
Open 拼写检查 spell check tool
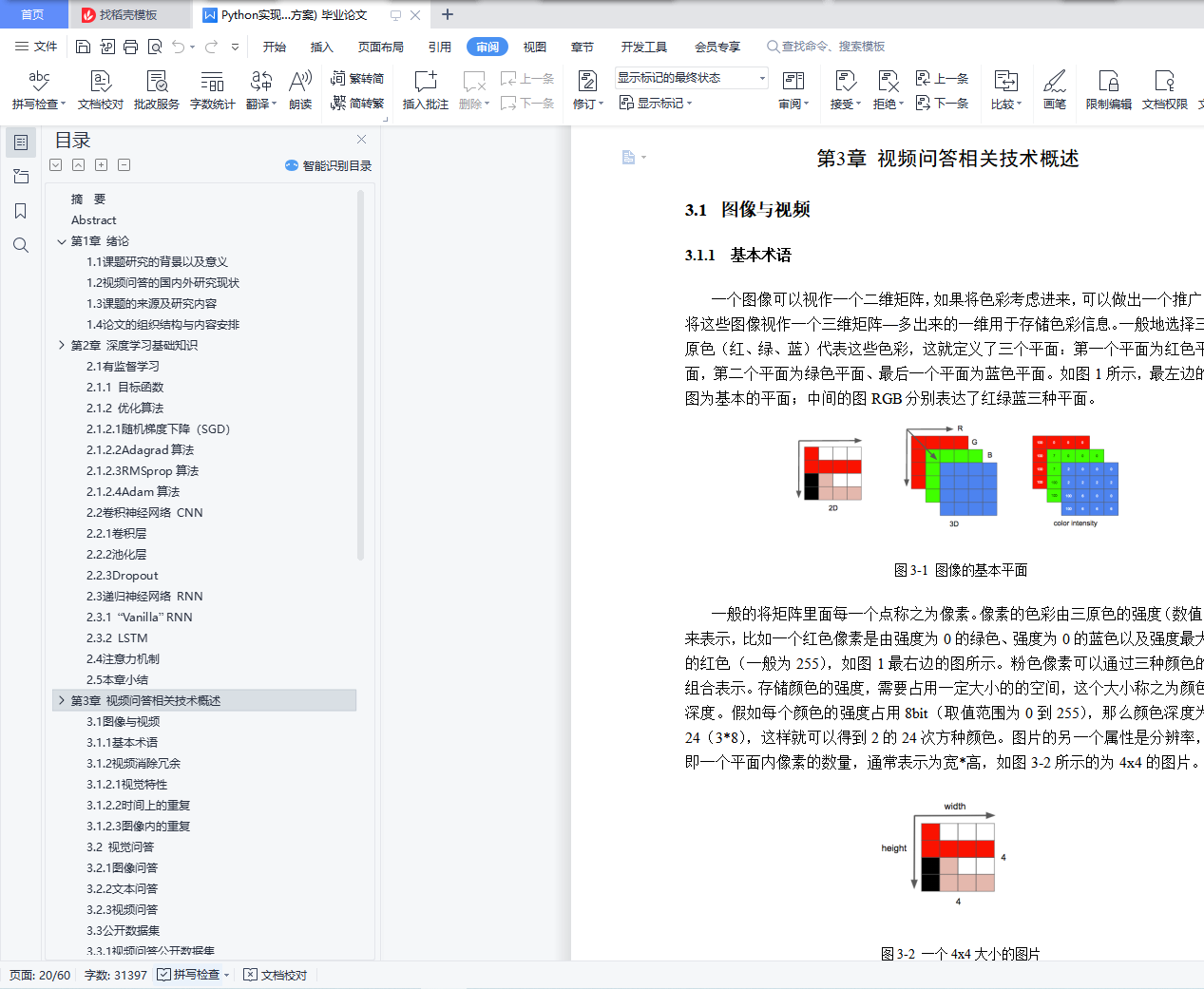pos(39,90)
